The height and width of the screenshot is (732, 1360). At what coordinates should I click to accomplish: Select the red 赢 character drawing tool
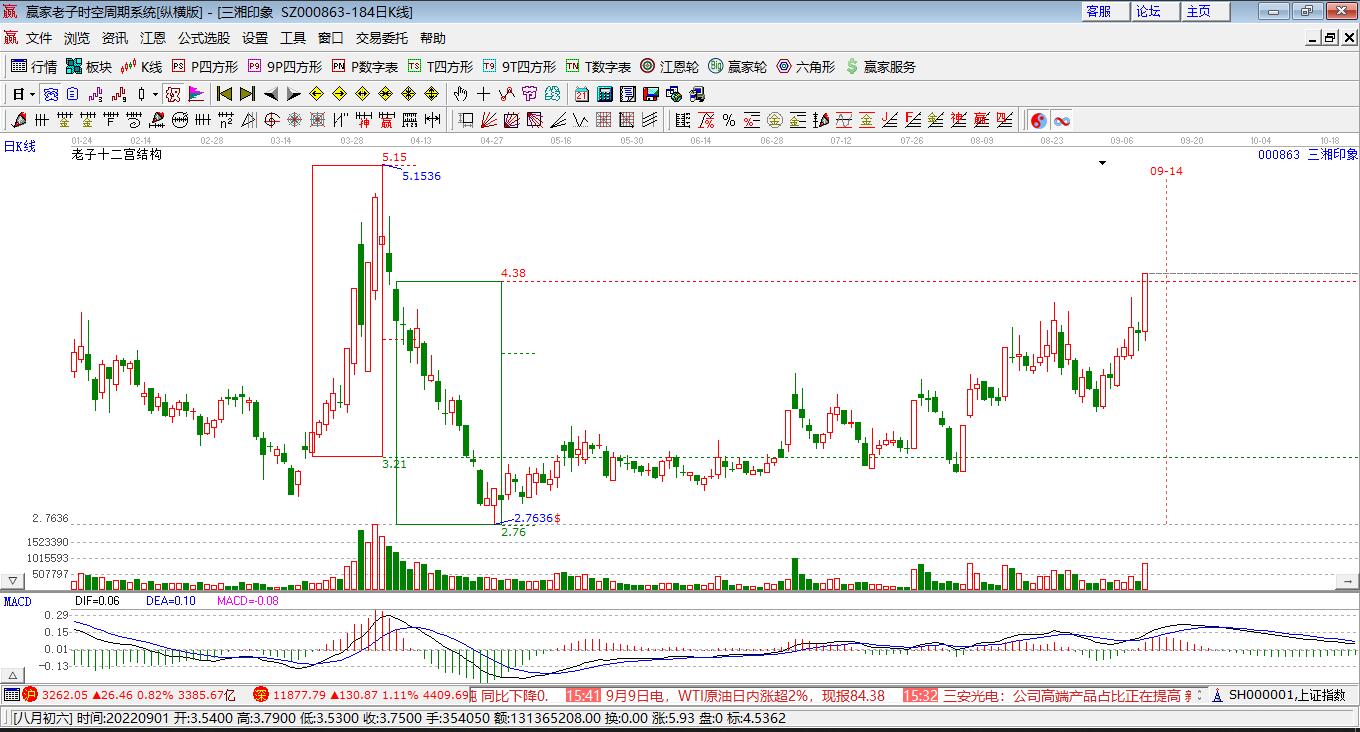pos(386,120)
